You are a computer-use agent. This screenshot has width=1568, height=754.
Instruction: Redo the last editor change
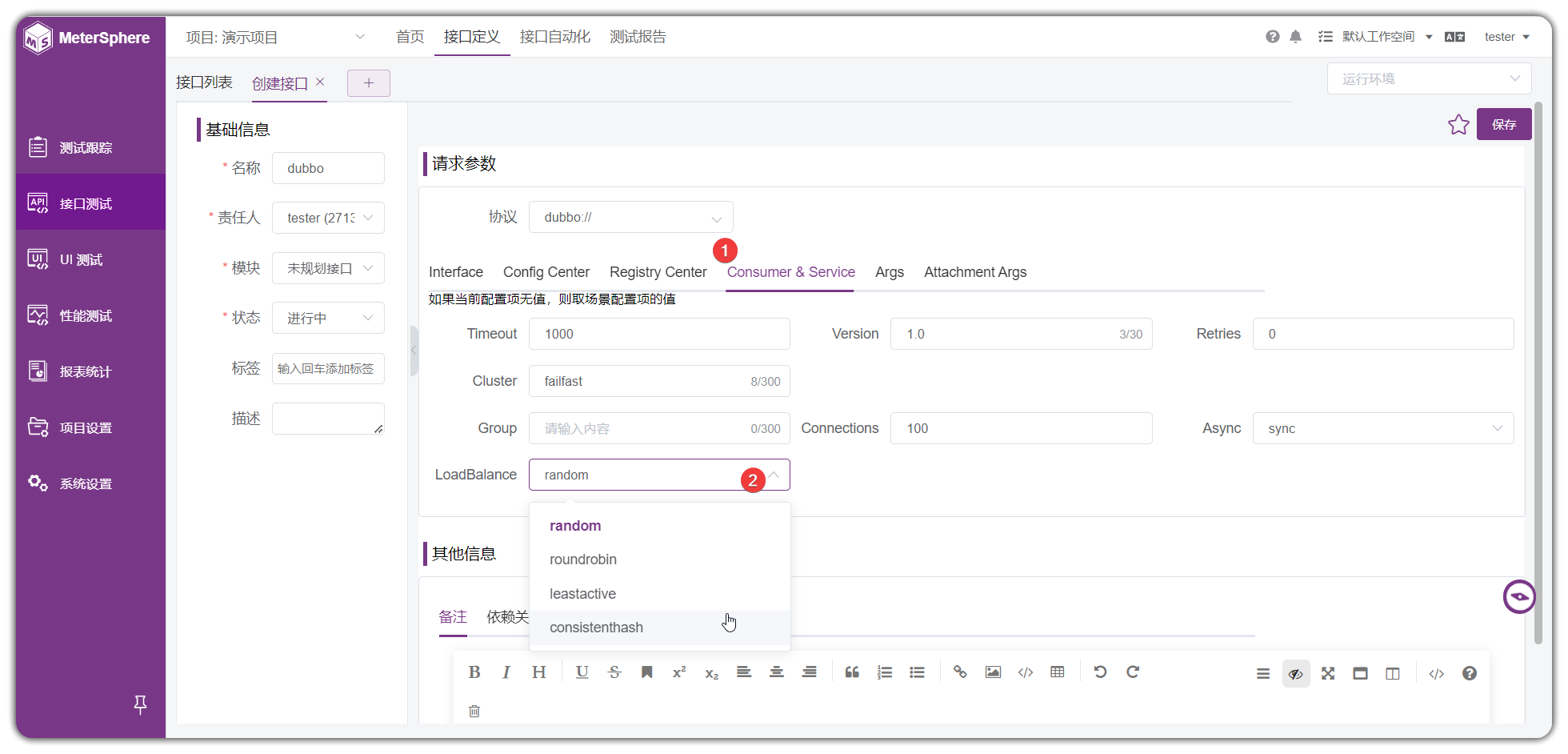[x=1133, y=672]
